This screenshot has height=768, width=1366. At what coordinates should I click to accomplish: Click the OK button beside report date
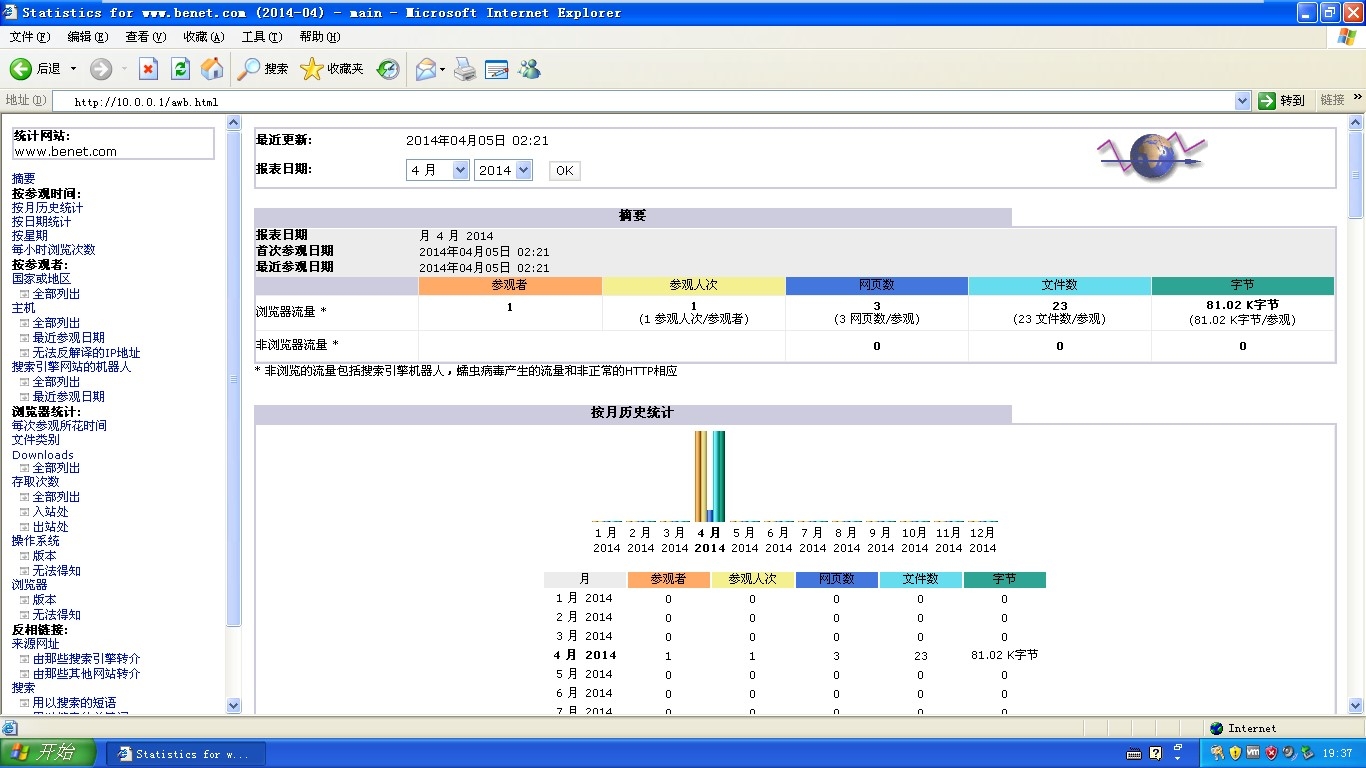[565, 171]
